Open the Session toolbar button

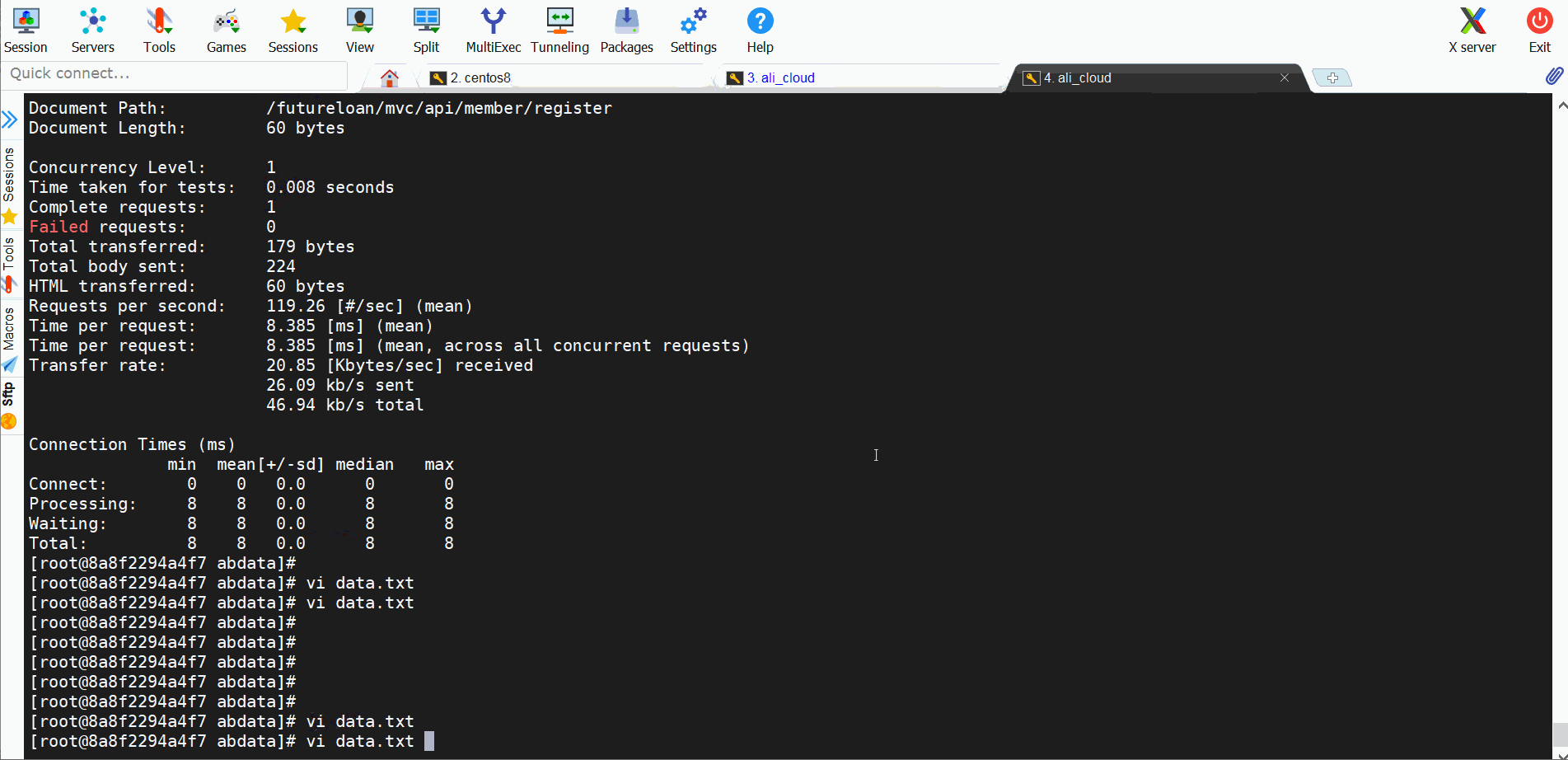(x=26, y=30)
